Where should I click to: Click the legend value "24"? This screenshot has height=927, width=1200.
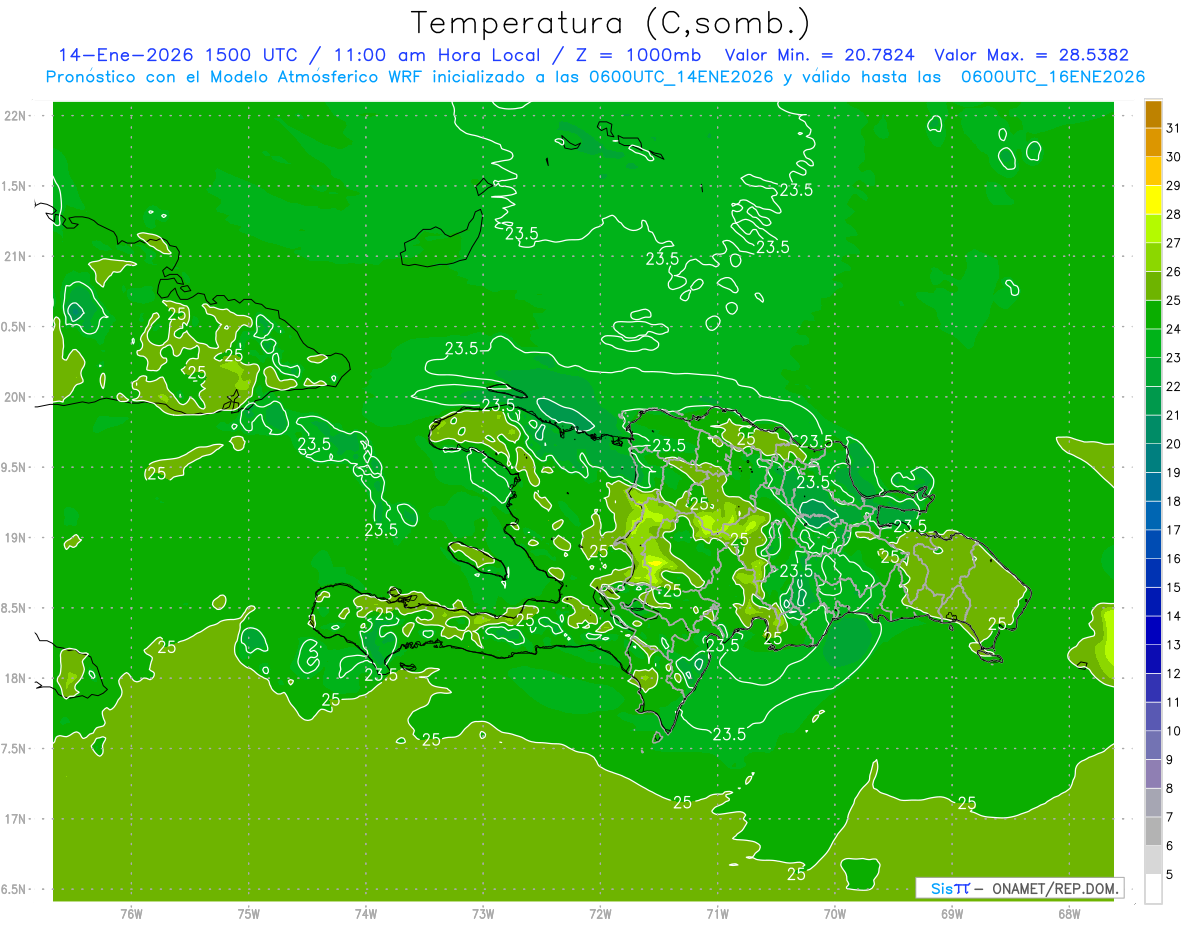click(x=1174, y=329)
